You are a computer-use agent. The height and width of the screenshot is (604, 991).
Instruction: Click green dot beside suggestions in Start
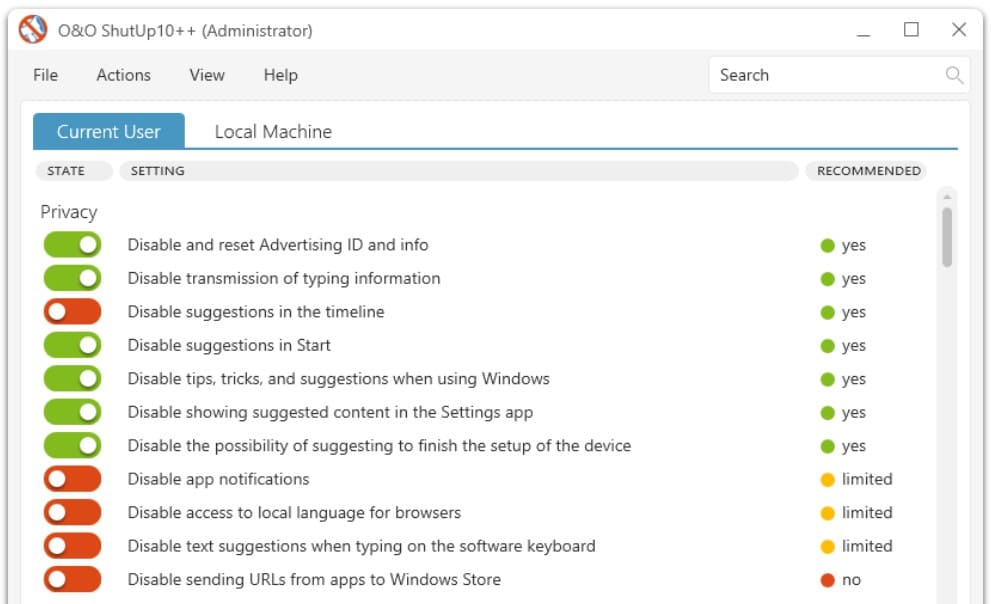[x=827, y=346]
